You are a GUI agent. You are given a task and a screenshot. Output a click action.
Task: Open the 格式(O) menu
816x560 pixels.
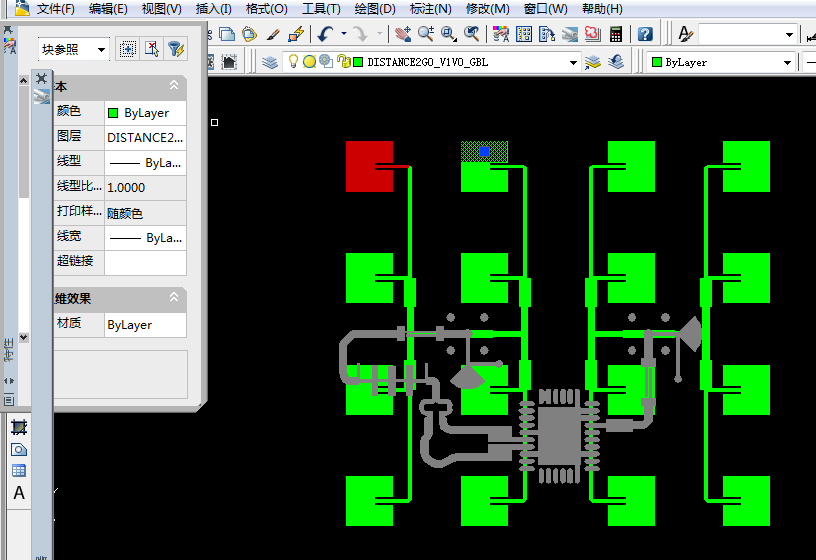(x=266, y=9)
